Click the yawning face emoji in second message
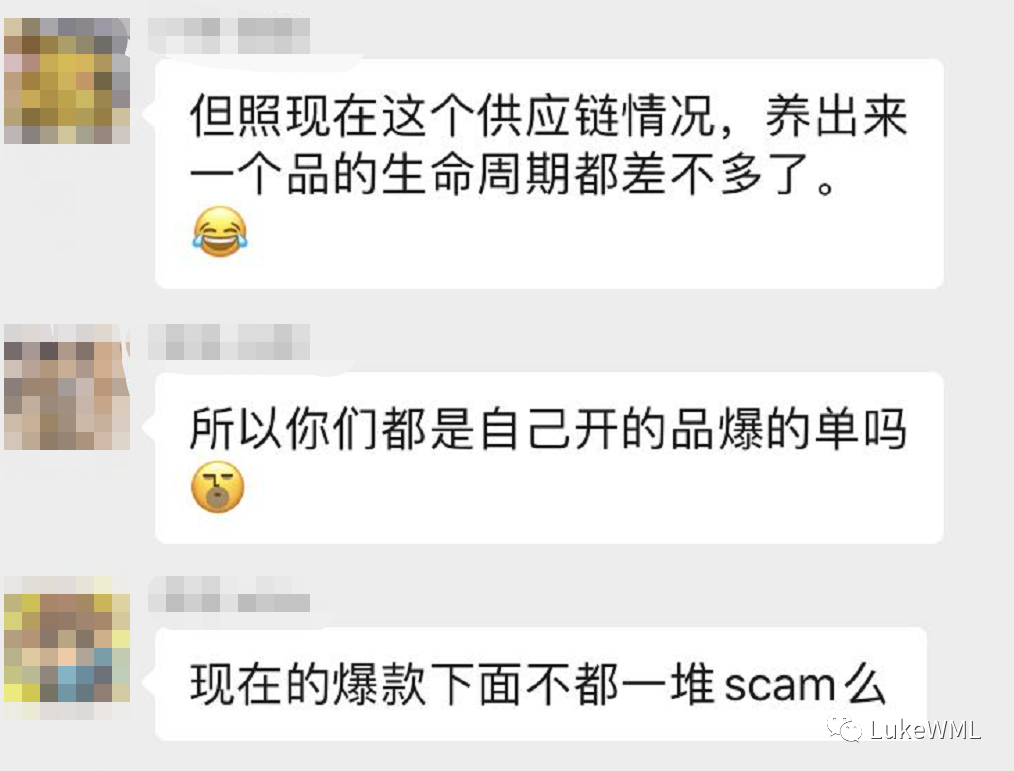 (x=218, y=487)
